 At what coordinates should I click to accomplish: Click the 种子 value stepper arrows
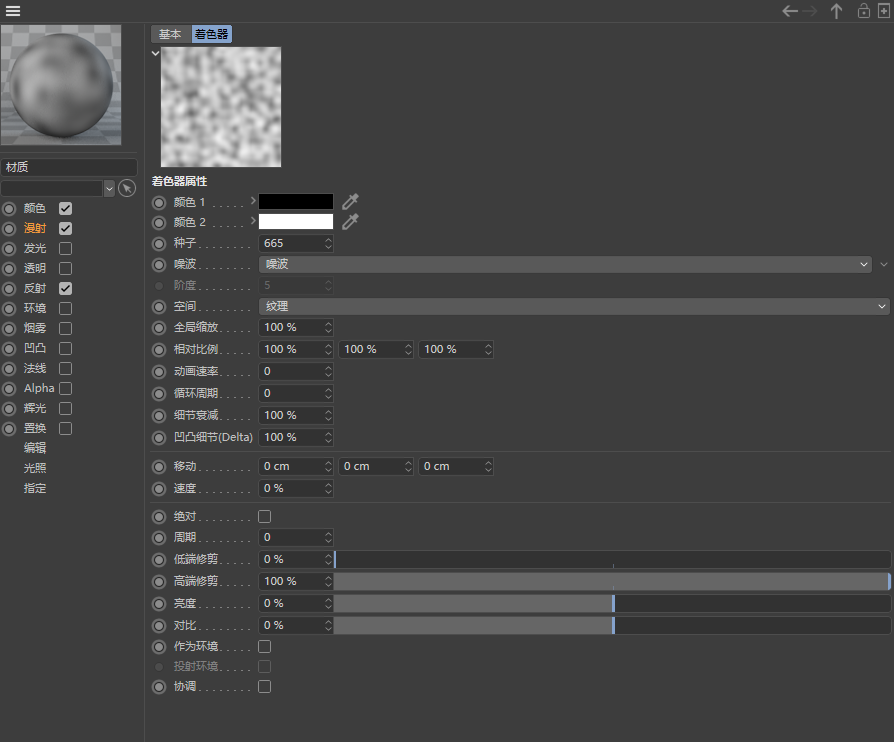pos(328,244)
